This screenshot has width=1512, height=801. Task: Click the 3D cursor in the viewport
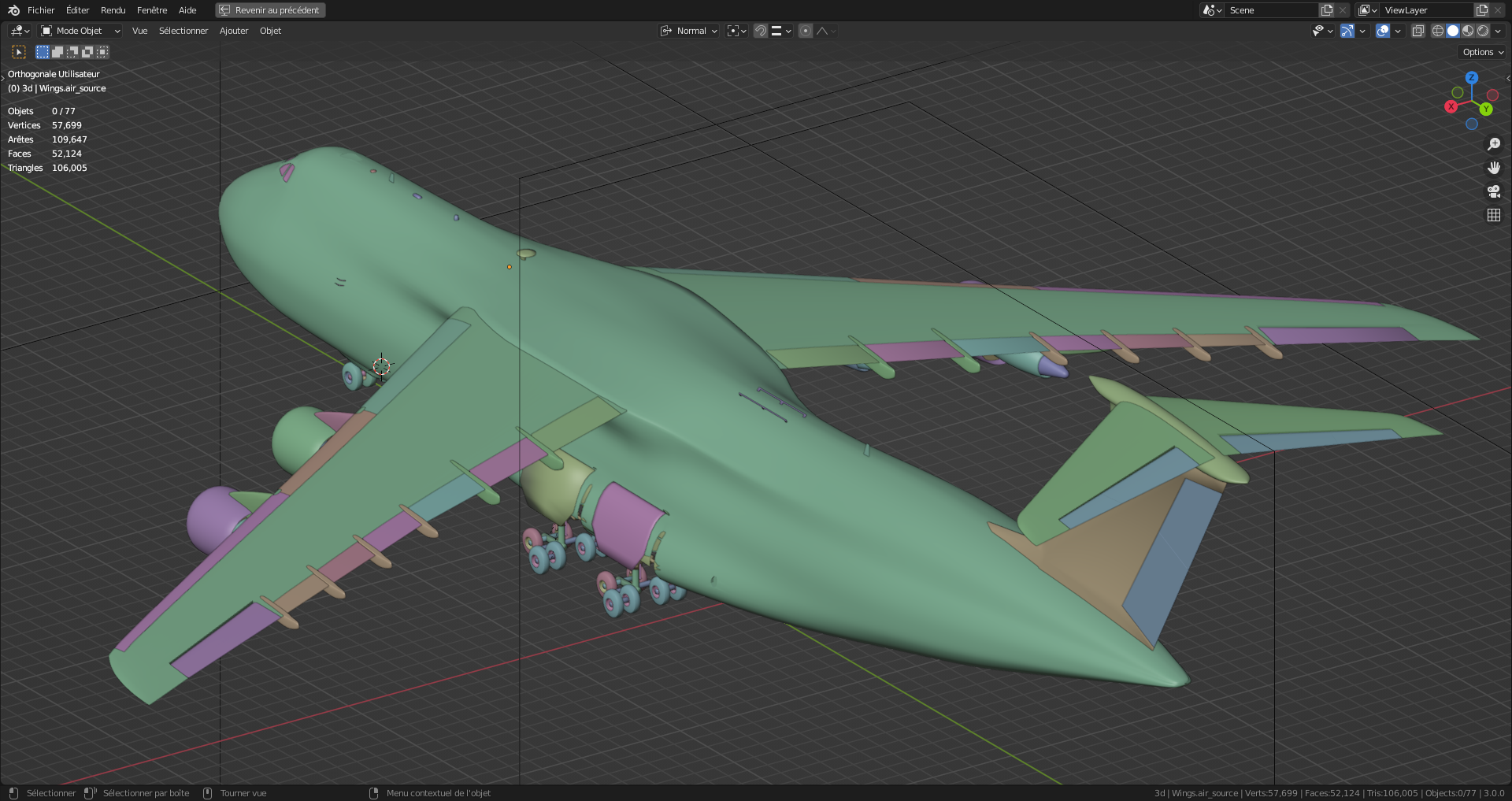click(x=381, y=366)
